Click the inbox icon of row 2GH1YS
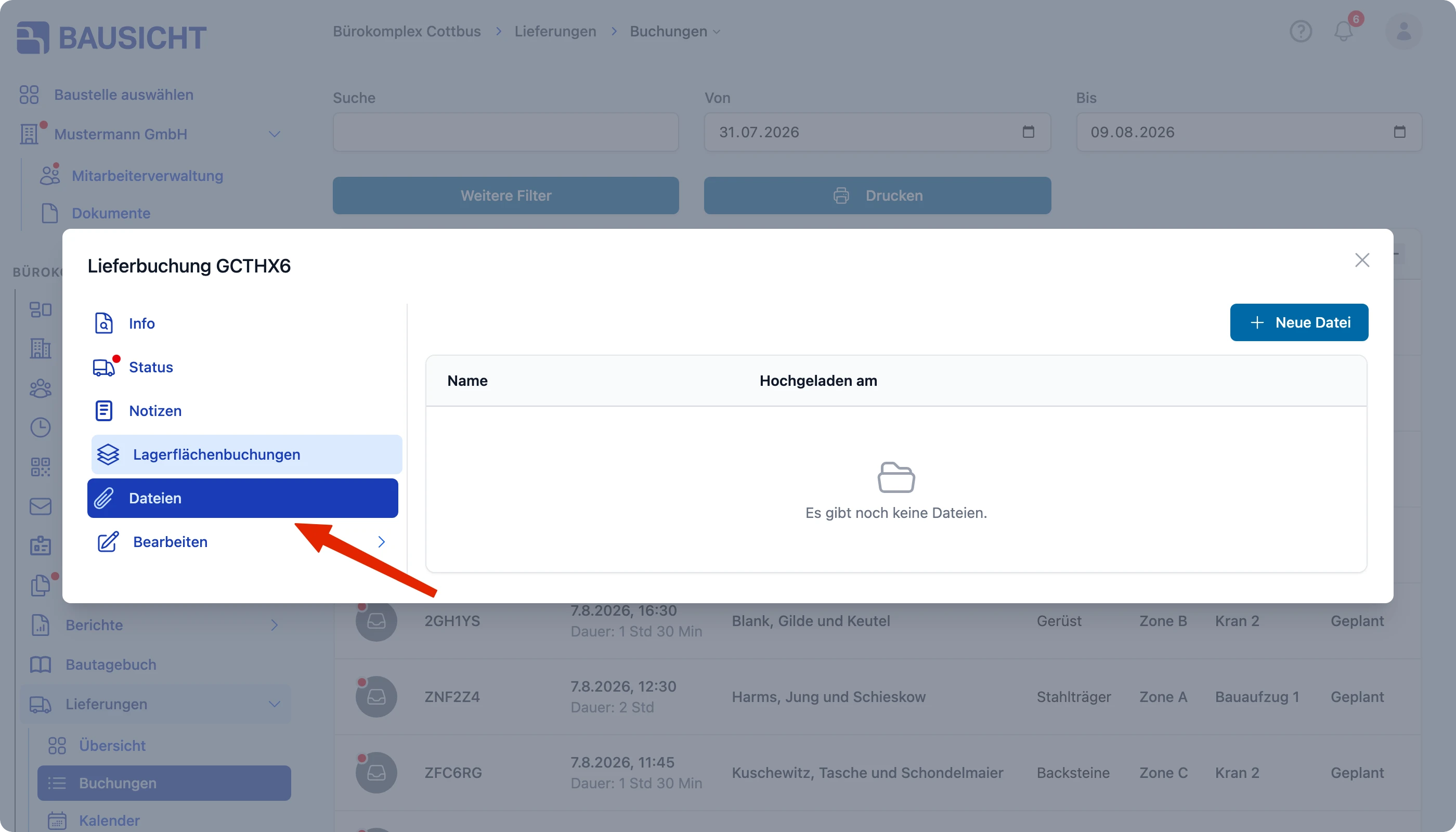1456x832 pixels. 376,621
